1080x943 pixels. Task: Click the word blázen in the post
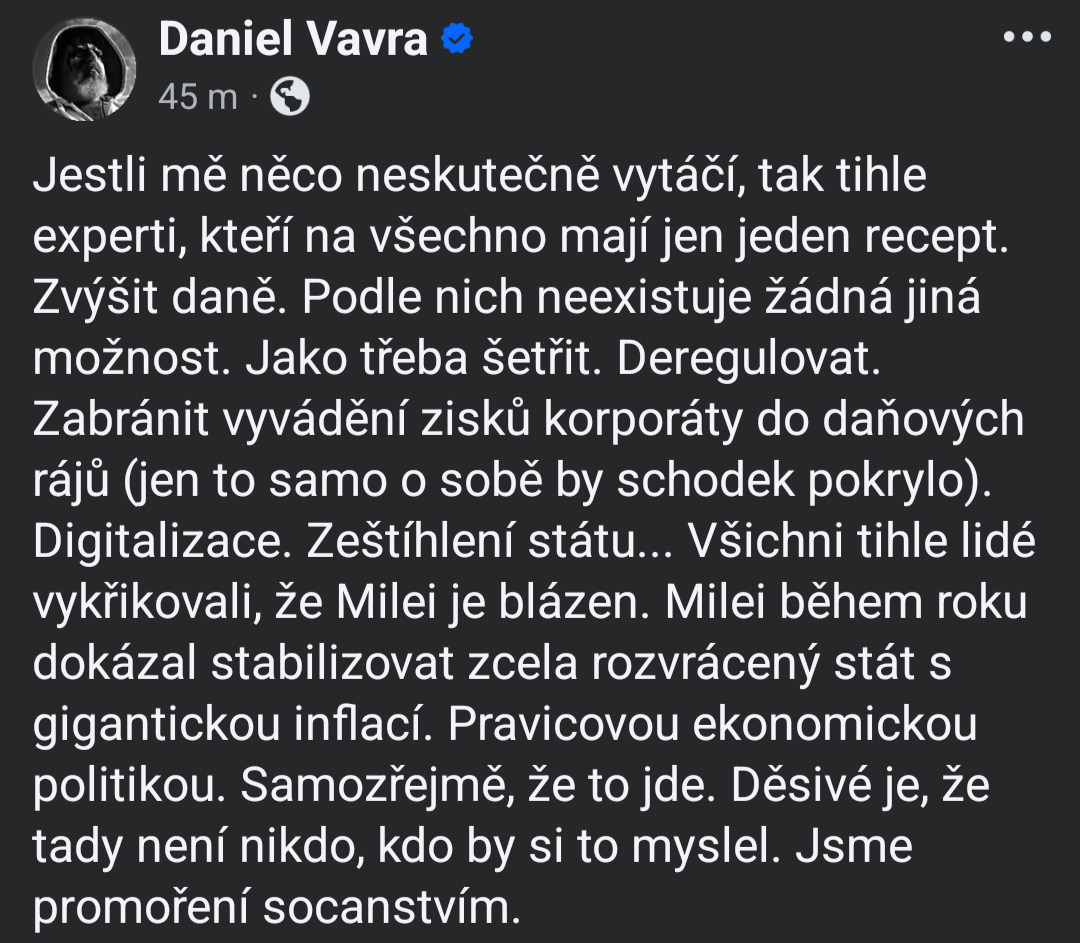(574, 602)
